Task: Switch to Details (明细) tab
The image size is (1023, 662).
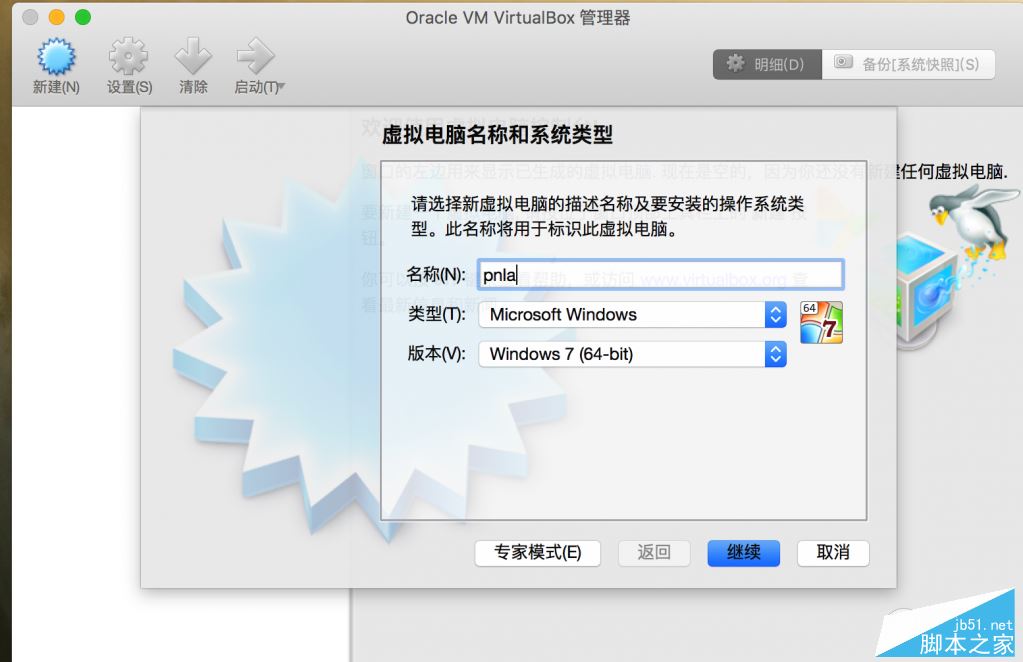Action: point(767,64)
